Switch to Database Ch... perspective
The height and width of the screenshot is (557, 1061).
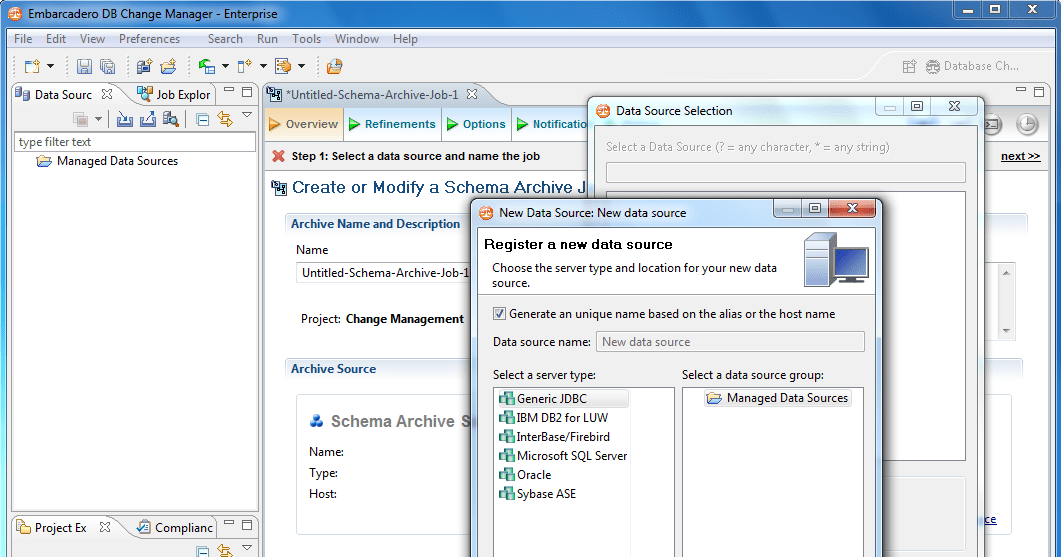pyautogui.click(x=972, y=66)
